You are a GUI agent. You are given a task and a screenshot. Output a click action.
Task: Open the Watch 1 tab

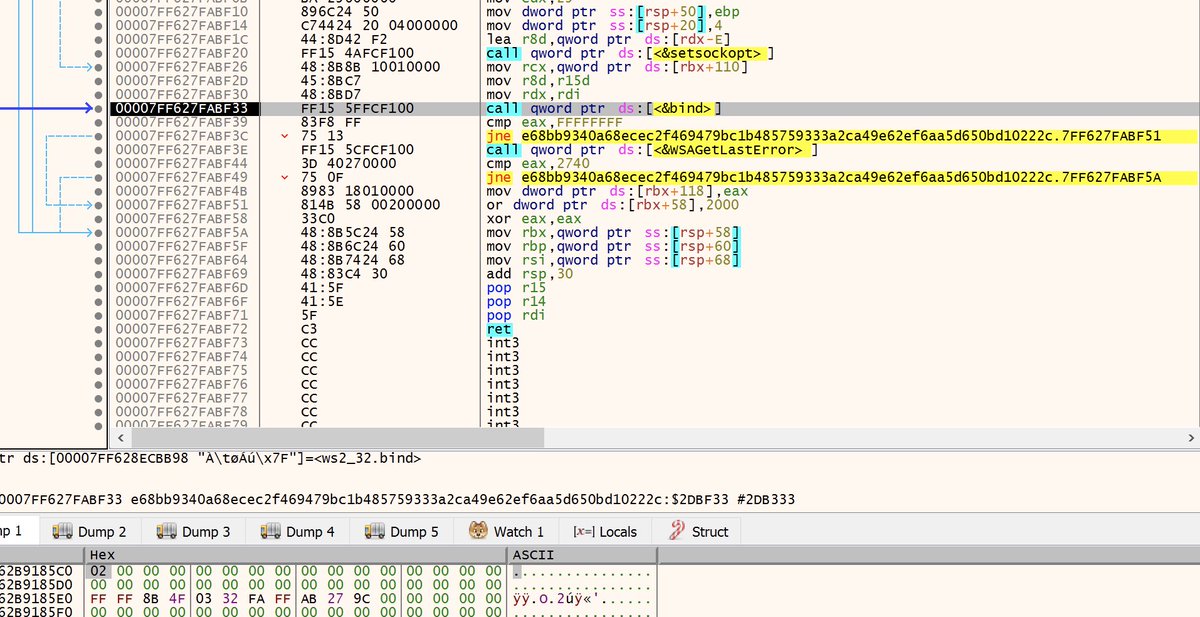[x=507, y=532]
